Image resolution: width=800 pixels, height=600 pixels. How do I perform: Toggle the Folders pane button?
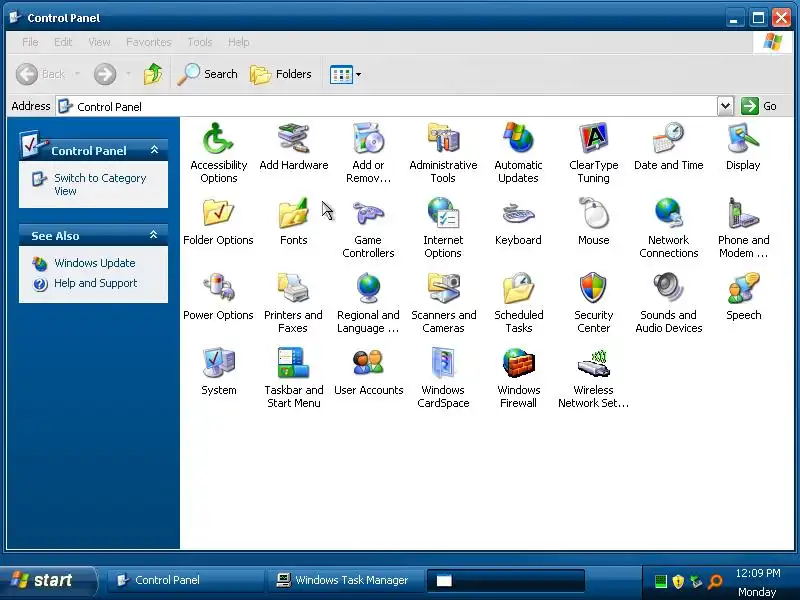tap(281, 74)
